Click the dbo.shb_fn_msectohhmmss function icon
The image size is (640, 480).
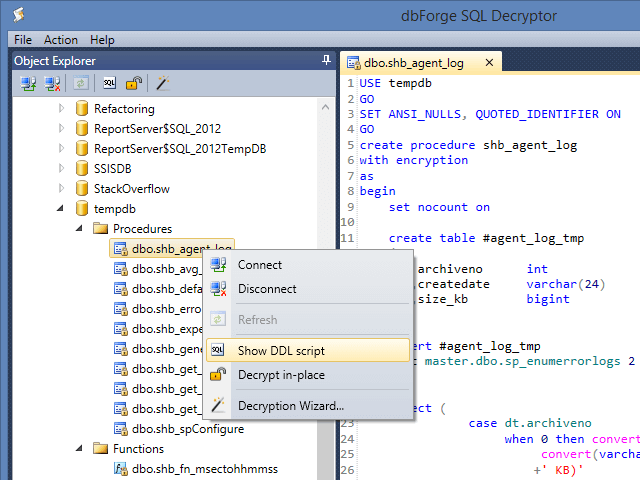pyautogui.click(x=120, y=469)
